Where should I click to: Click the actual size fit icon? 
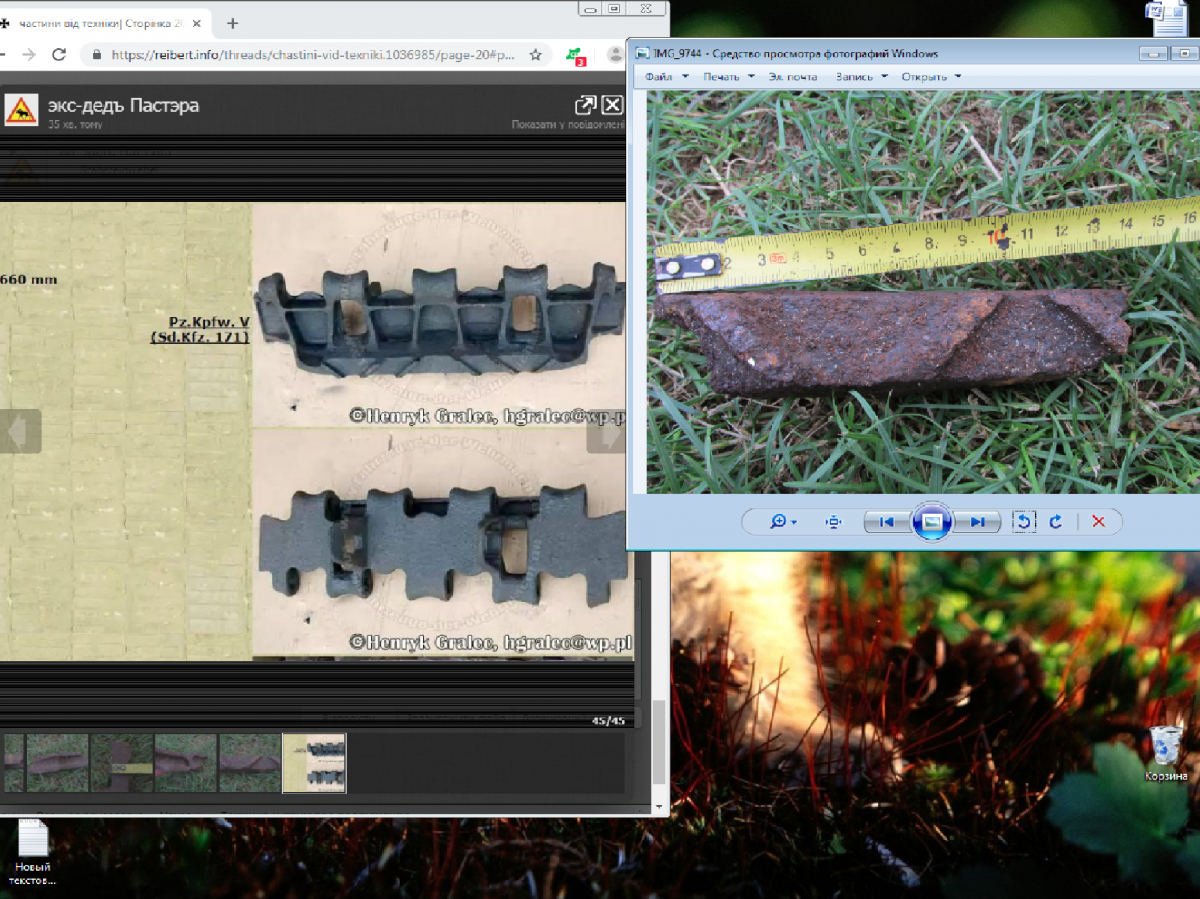833,522
